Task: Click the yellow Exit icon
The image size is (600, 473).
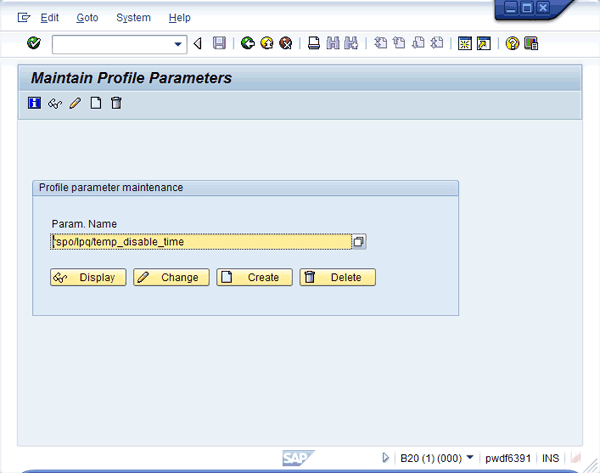Action: tap(267, 43)
